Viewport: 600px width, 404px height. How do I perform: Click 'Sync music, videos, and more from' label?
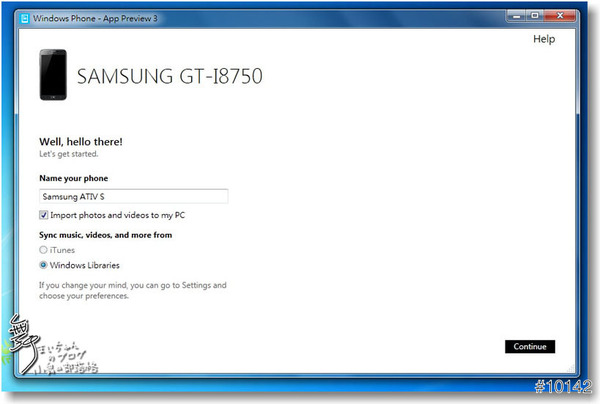tap(105, 235)
